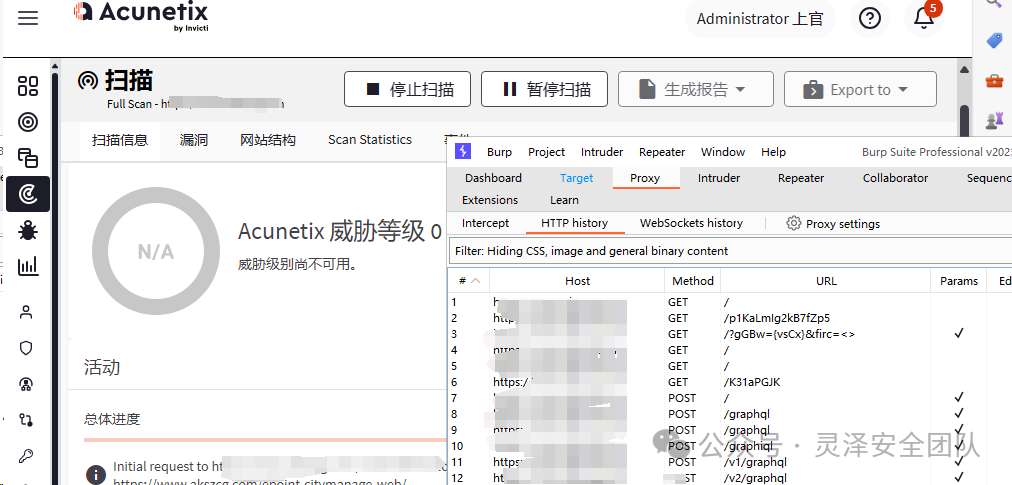The width and height of the screenshot is (1012, 485).
Task: Open the key icon in sidebar
Action: tap(26, 456)
